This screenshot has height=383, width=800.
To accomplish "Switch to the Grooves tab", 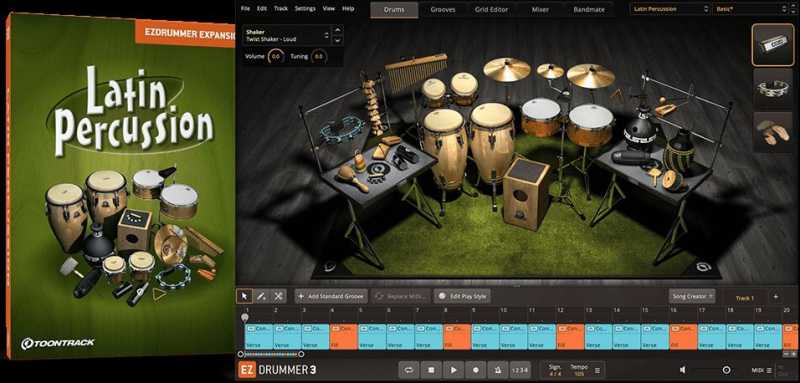I will pos(443,10).
